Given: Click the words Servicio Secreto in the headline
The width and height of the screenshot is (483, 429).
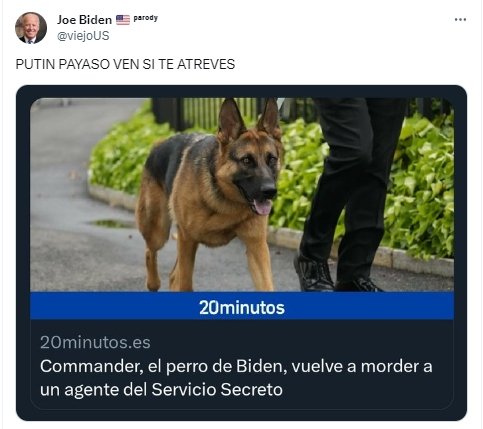Looking at the screenshot, I should tap(217, 389).
